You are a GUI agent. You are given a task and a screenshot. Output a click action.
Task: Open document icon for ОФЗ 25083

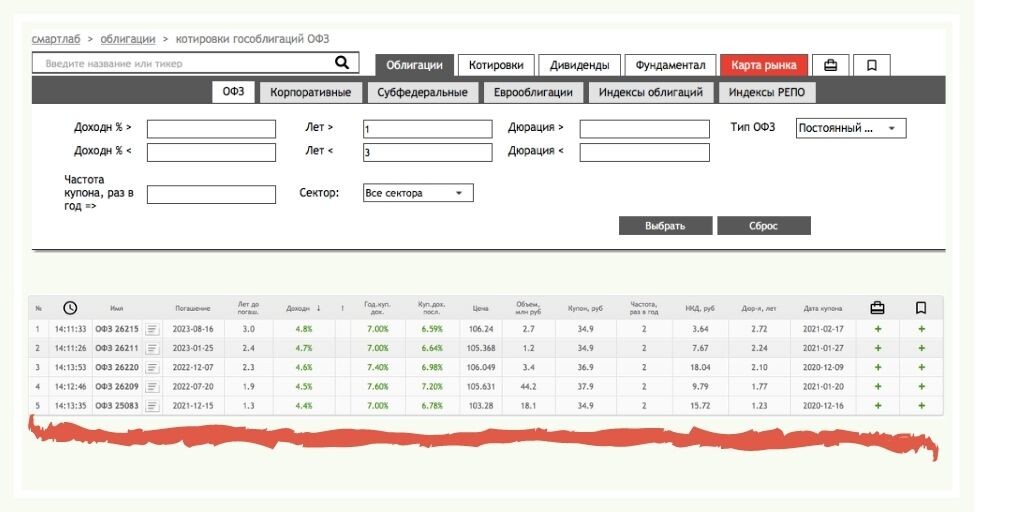pos(152,406)
